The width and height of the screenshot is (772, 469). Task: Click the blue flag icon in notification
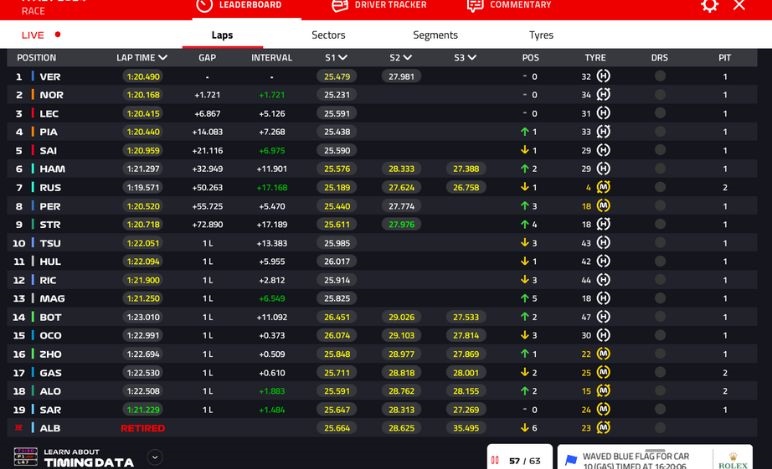pyautogui.click(x=572, y=460)
